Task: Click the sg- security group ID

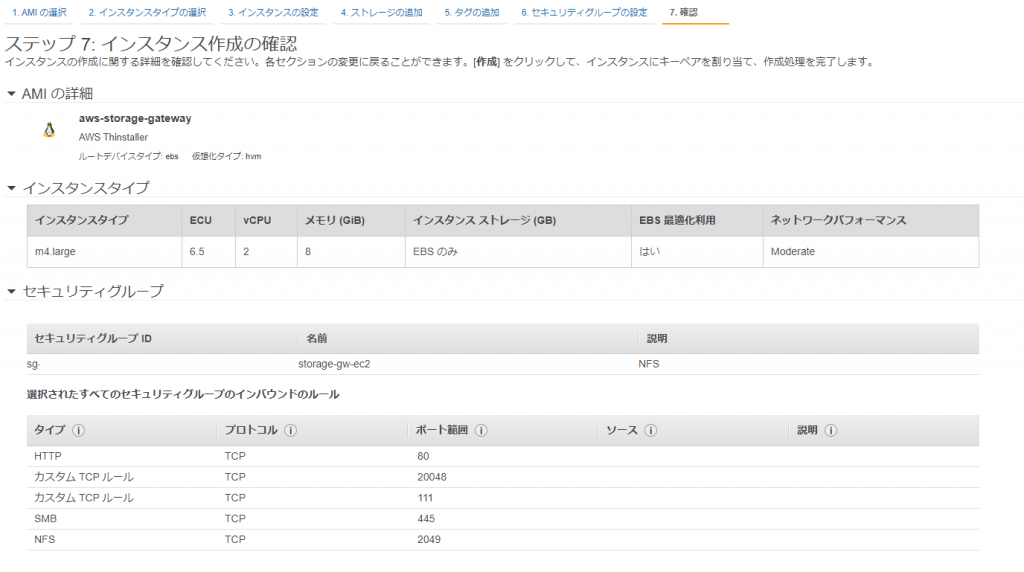Action: 33,364
